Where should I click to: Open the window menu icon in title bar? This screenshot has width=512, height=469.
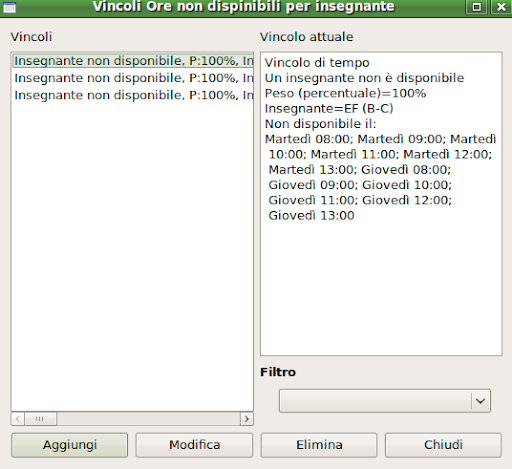[9, 7]
